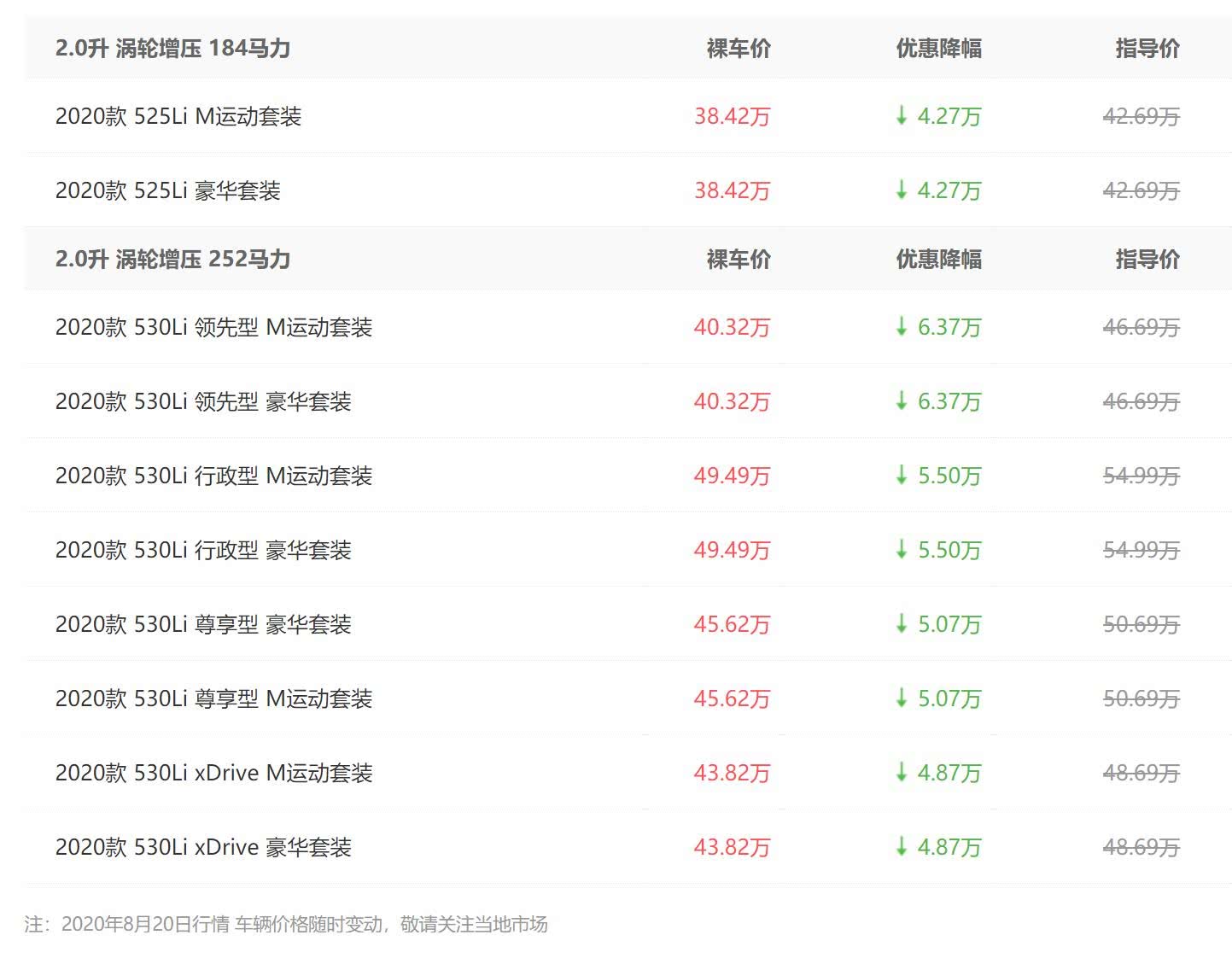Select '2020款 530Li 行政型 M运动套装' model name

[214, 476]
